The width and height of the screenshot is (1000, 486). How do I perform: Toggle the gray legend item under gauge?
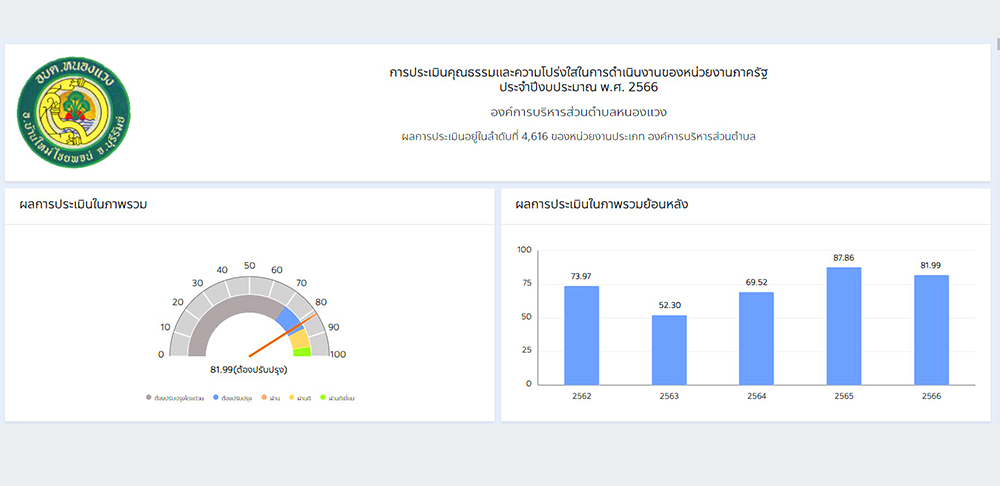pos(175,398)
